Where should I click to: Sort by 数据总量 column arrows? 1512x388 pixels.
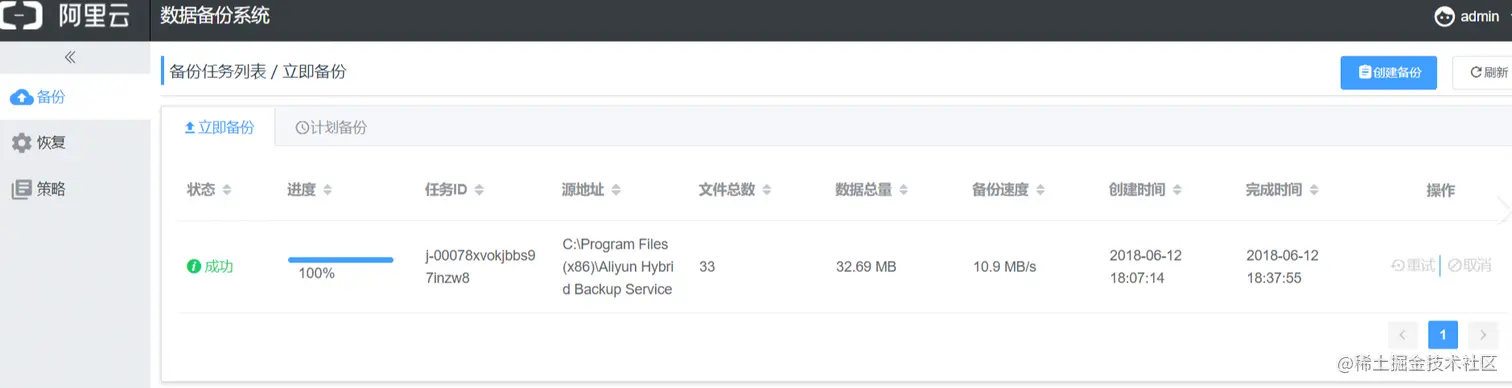point(903,190)
